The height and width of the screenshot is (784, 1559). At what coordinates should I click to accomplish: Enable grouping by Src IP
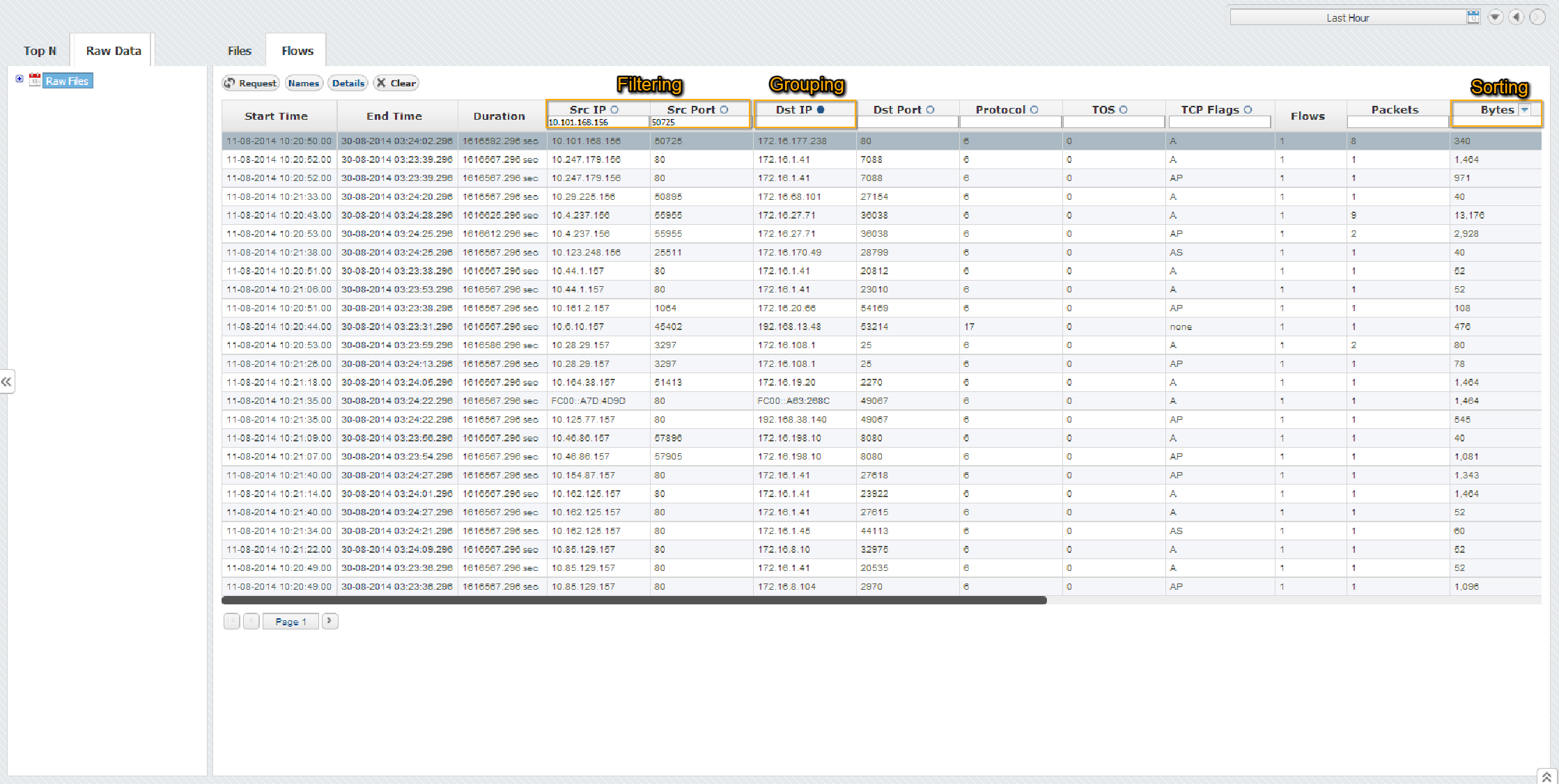point(614,109)
